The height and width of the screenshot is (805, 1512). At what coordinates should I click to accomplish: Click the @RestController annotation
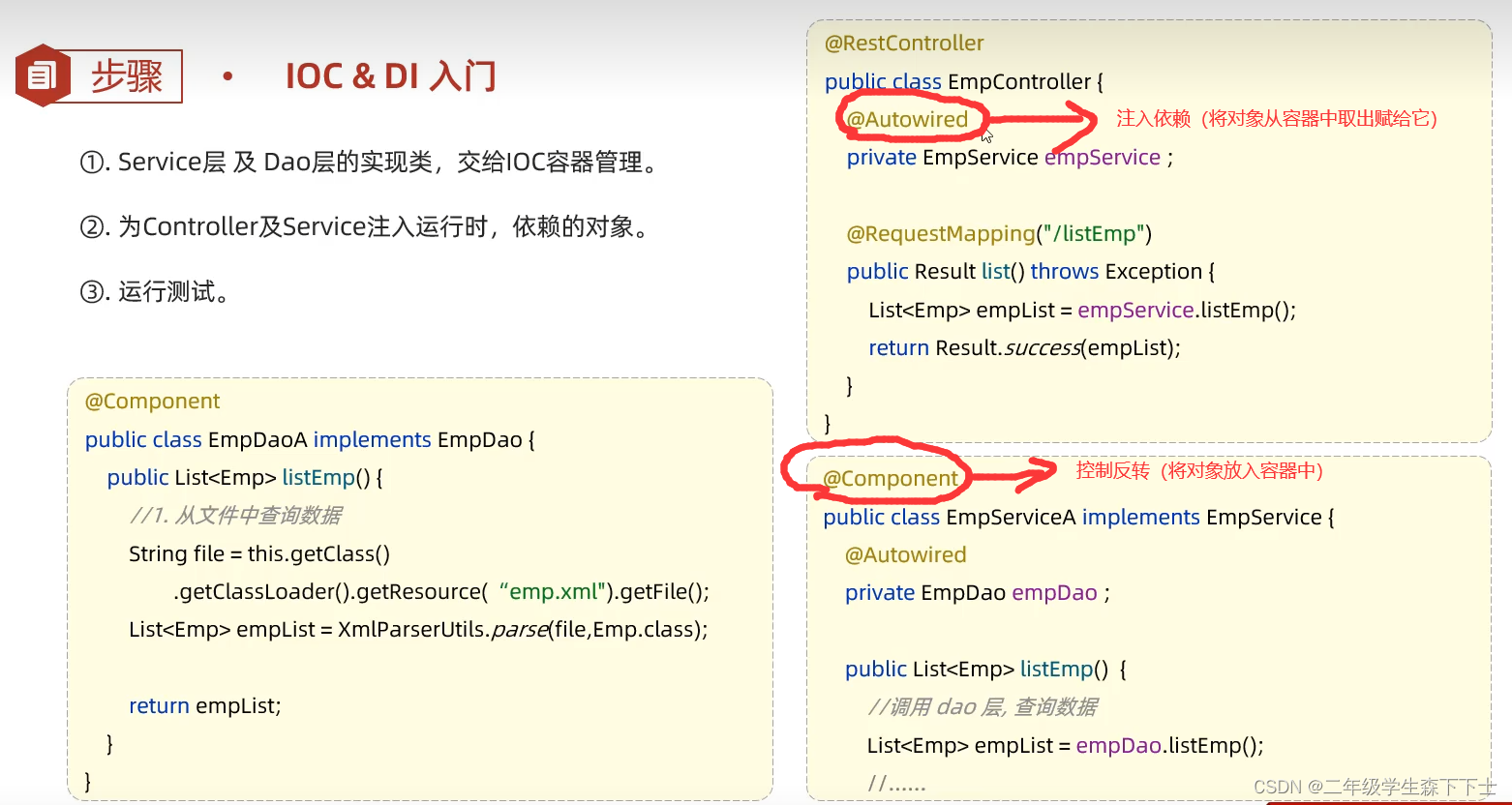pyautogui.click(x=904, y=44)
